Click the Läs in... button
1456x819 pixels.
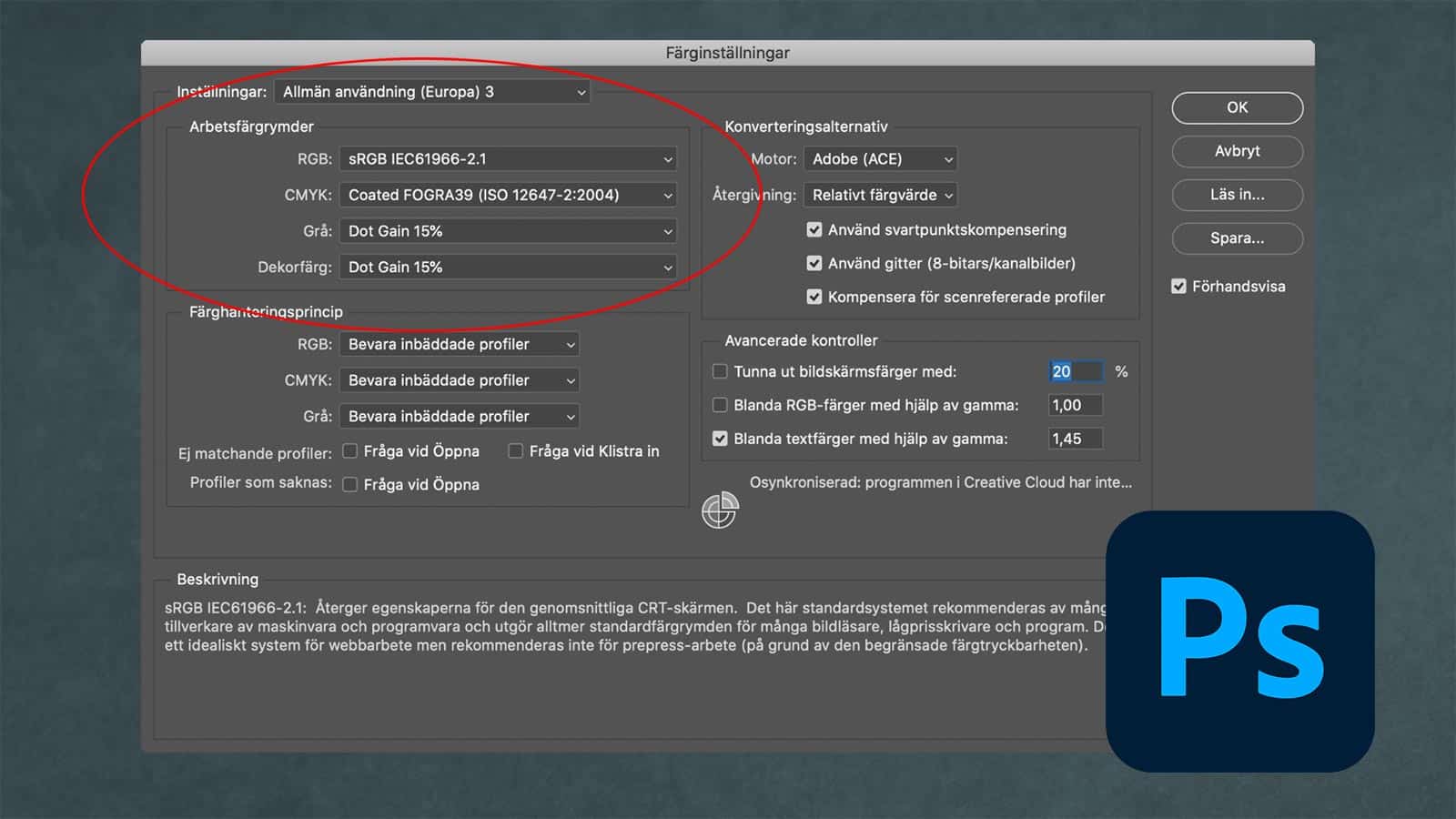click(1238, 195)
